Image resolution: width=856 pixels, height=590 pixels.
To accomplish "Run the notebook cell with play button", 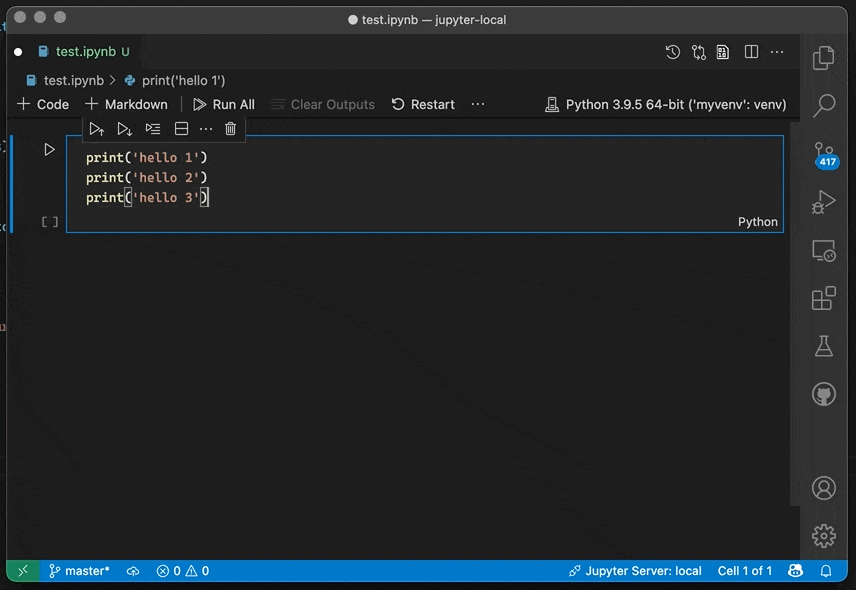I will pyautogui.click(x=49, y=150).
